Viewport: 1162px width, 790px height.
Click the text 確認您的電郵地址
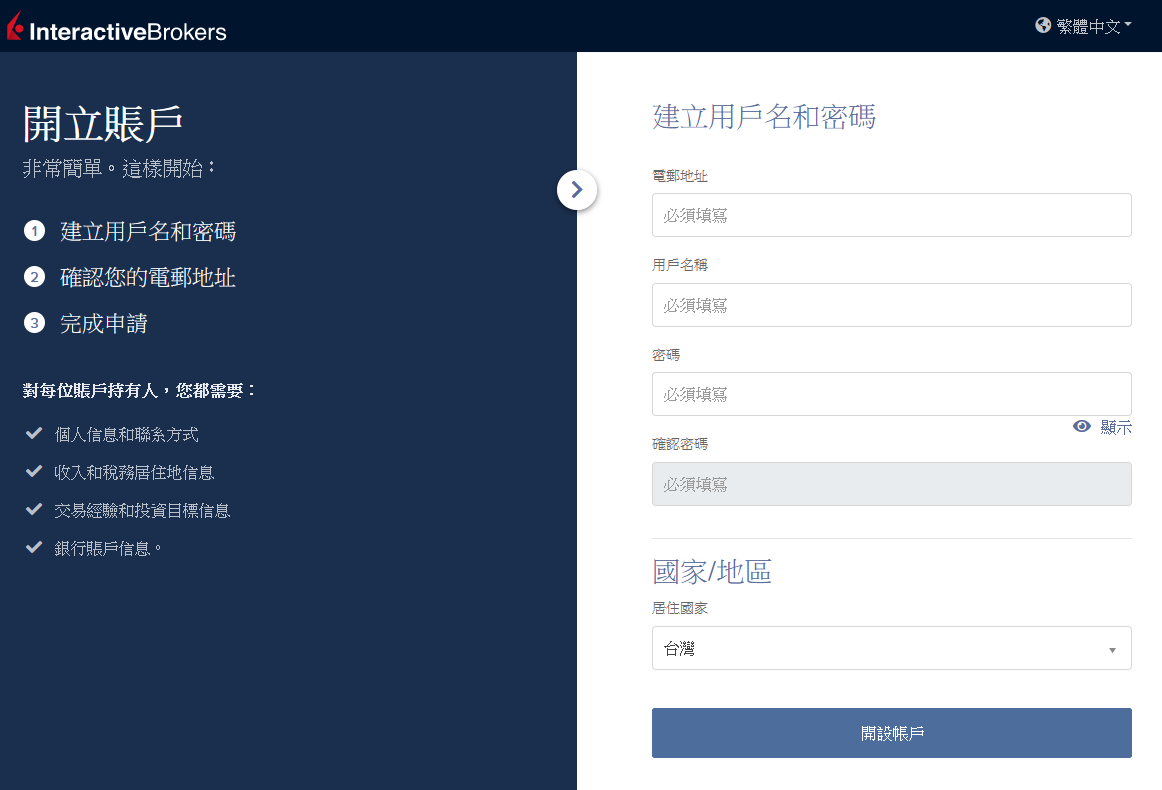148,277
